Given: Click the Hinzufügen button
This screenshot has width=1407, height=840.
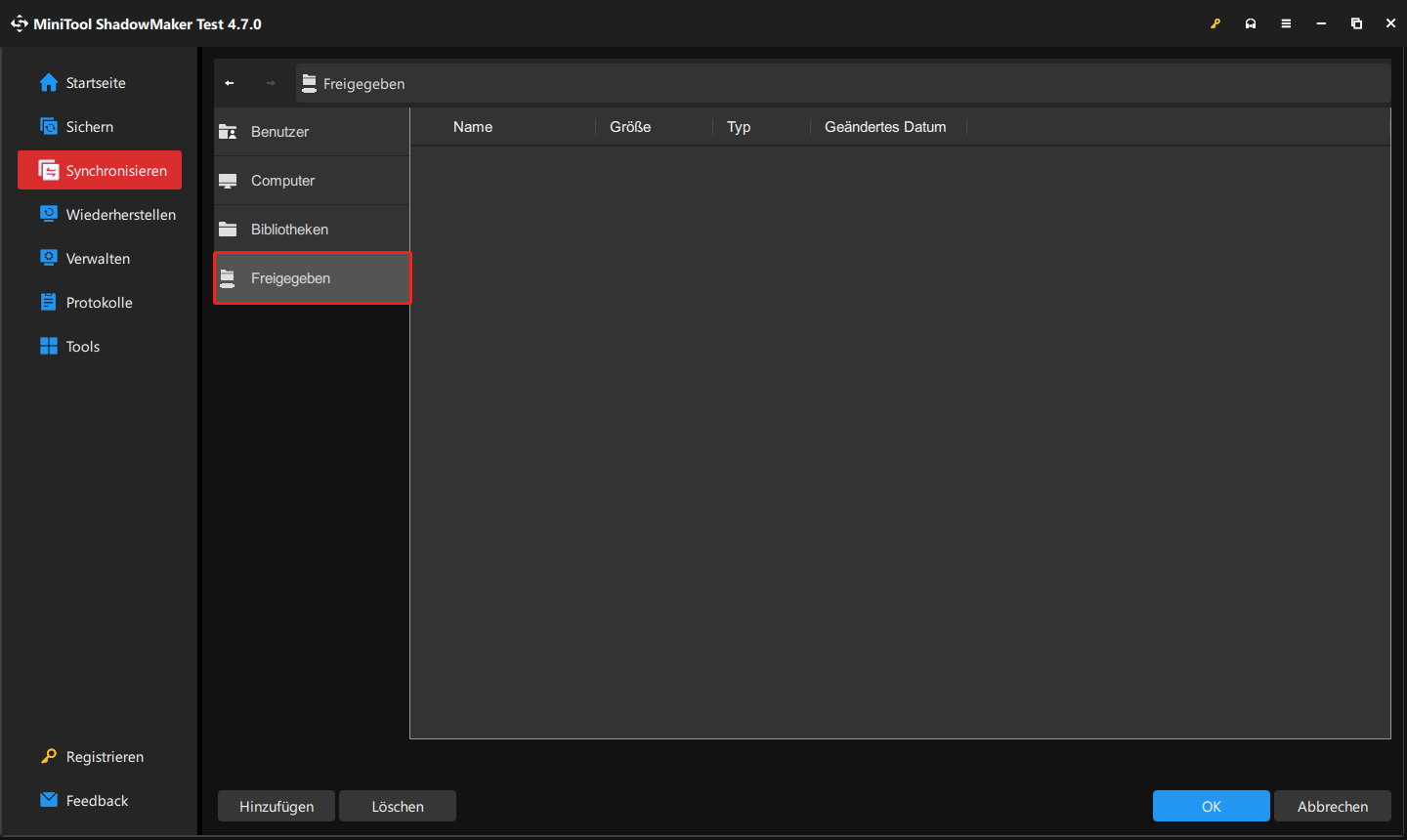Looking at the screenshot, I should pos(277,806).
